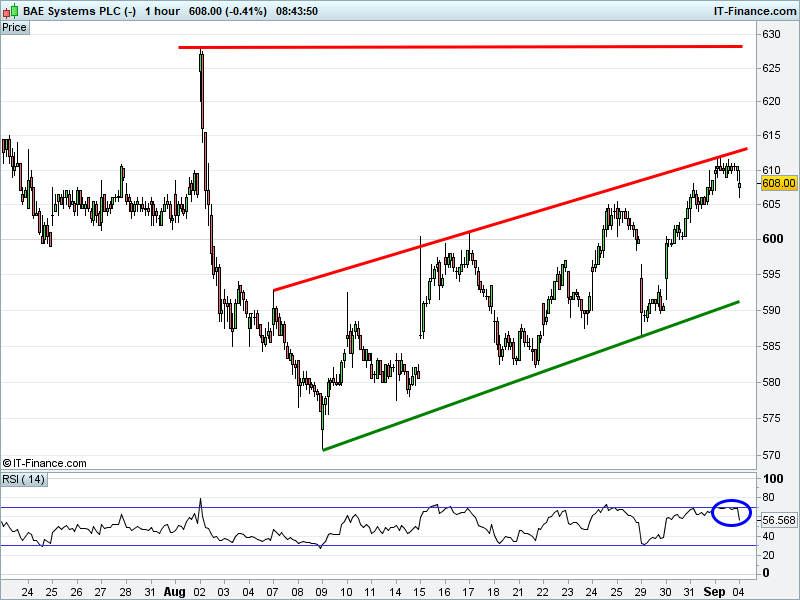Click the BAE Systems PLC (-) title

(x=79, y=11)
